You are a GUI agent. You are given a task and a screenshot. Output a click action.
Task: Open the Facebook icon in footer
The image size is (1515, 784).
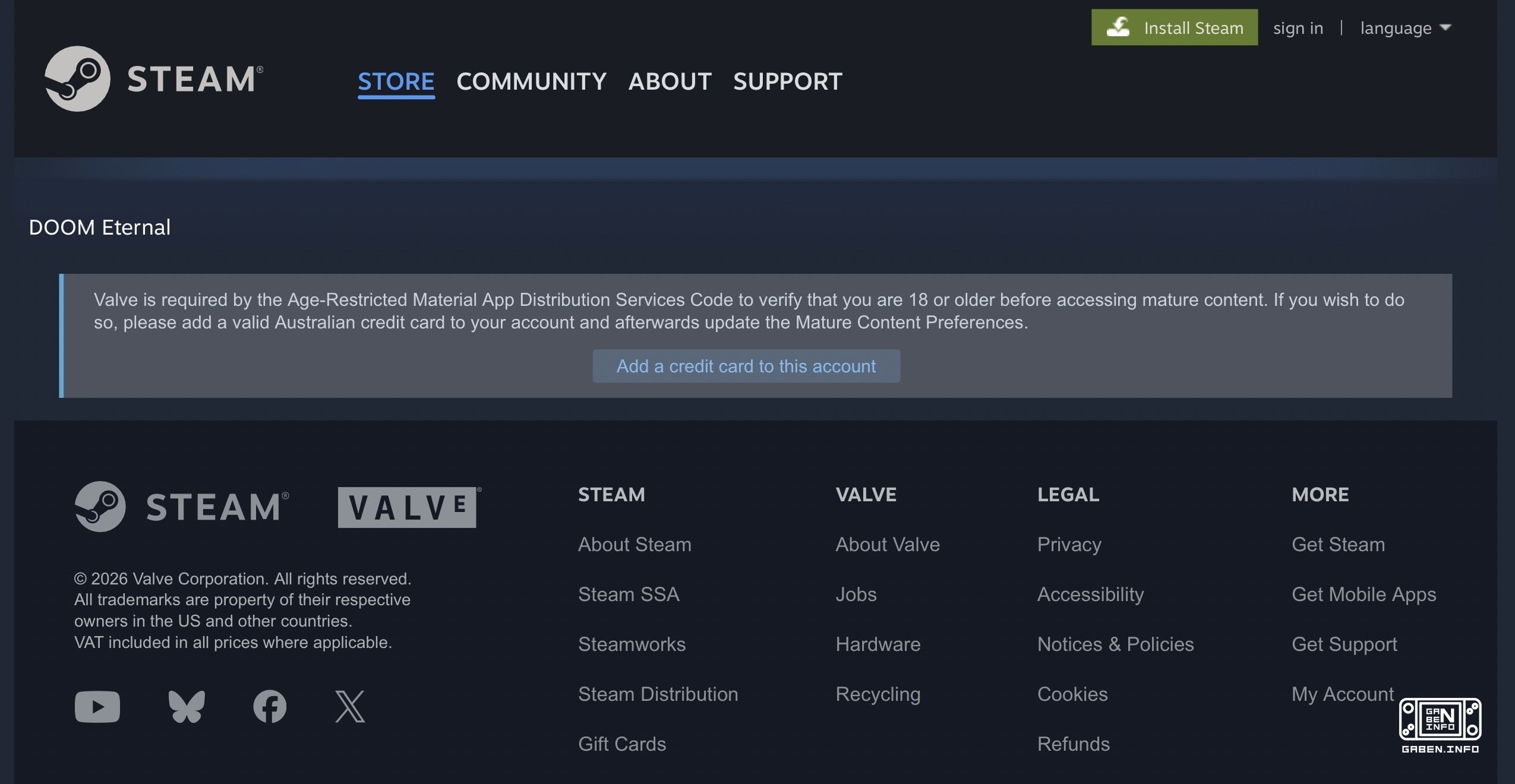coord(270,706)
